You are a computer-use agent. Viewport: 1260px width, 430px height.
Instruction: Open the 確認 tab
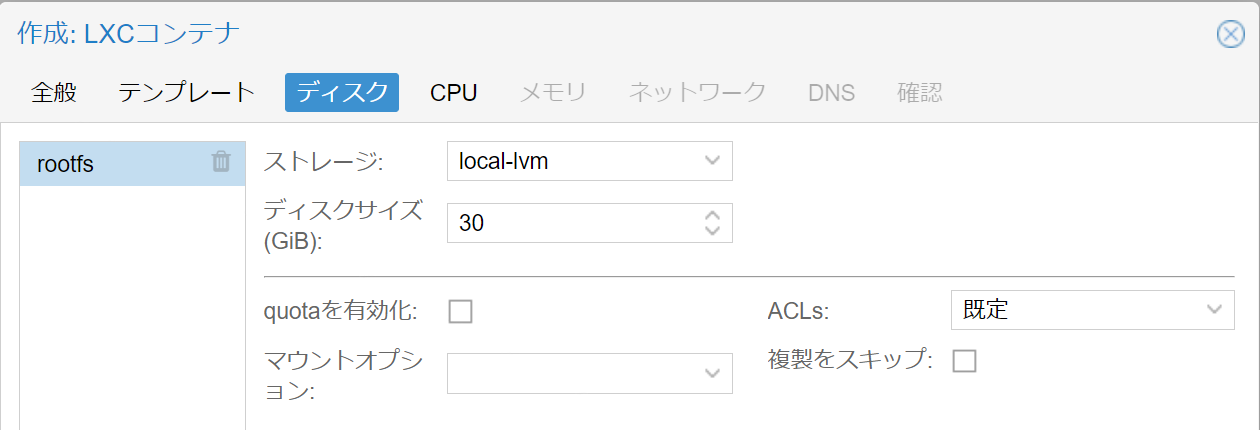point(920,93)
